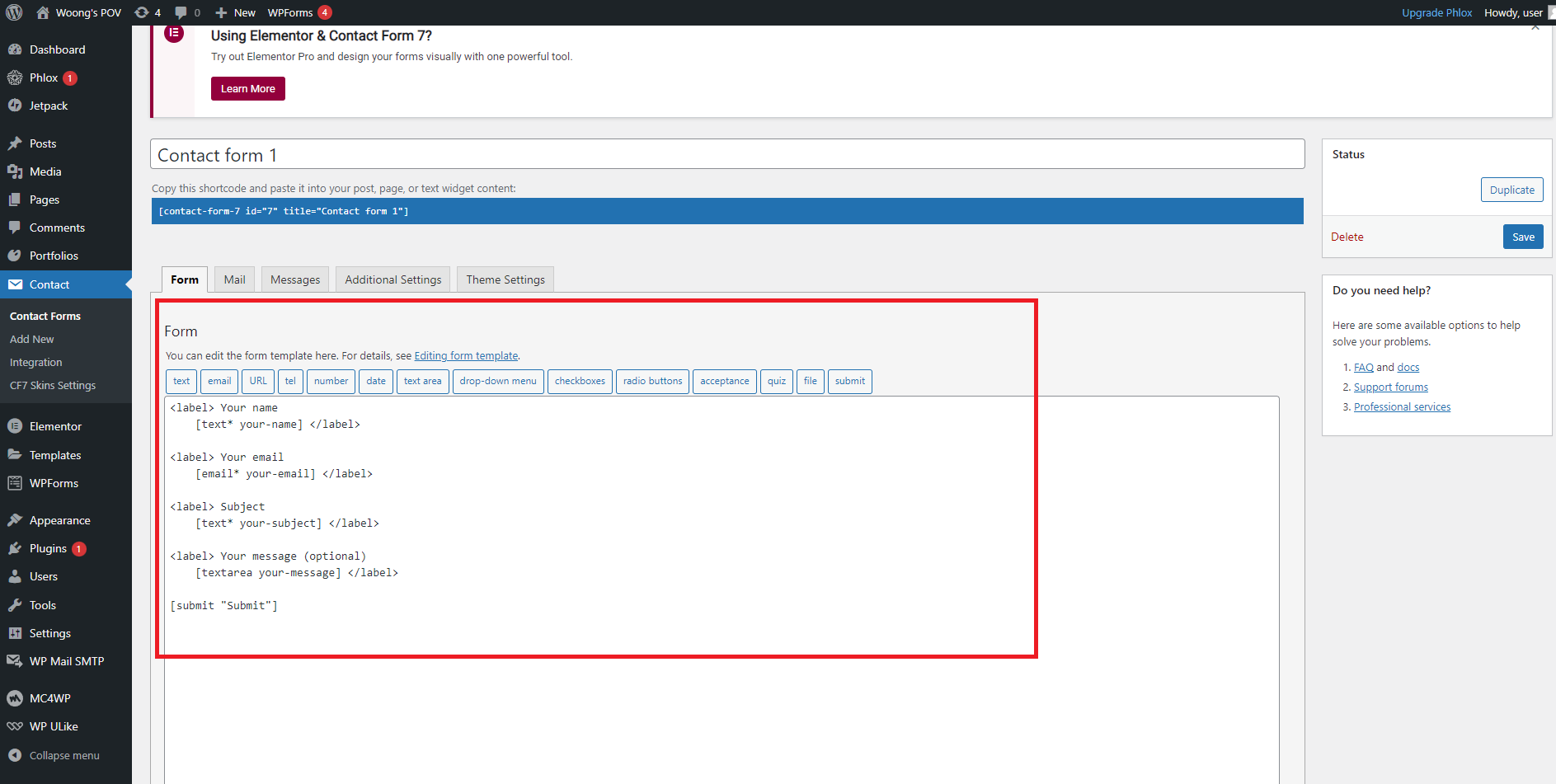Open the FAQ help link
The width and height of the screenshot is (1556, 784).
1364,368
